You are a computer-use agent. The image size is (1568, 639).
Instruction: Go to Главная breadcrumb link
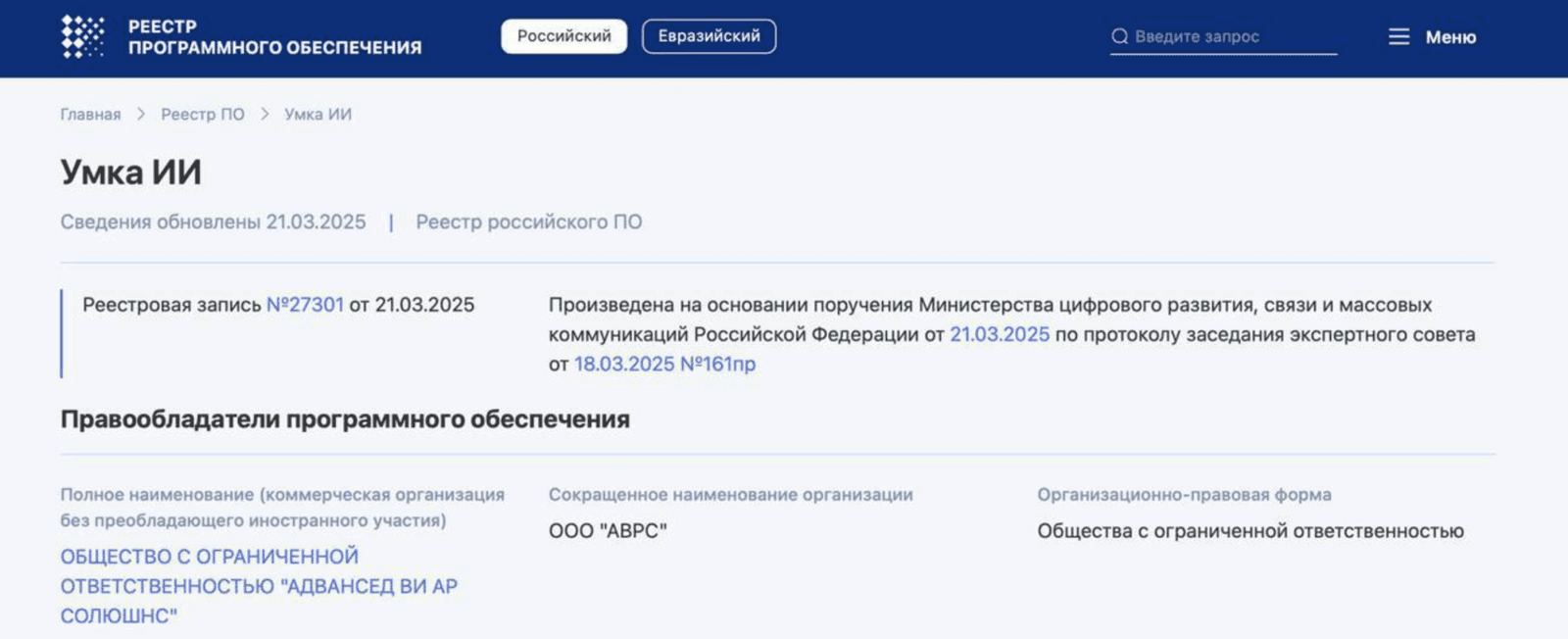coord(90,115)
